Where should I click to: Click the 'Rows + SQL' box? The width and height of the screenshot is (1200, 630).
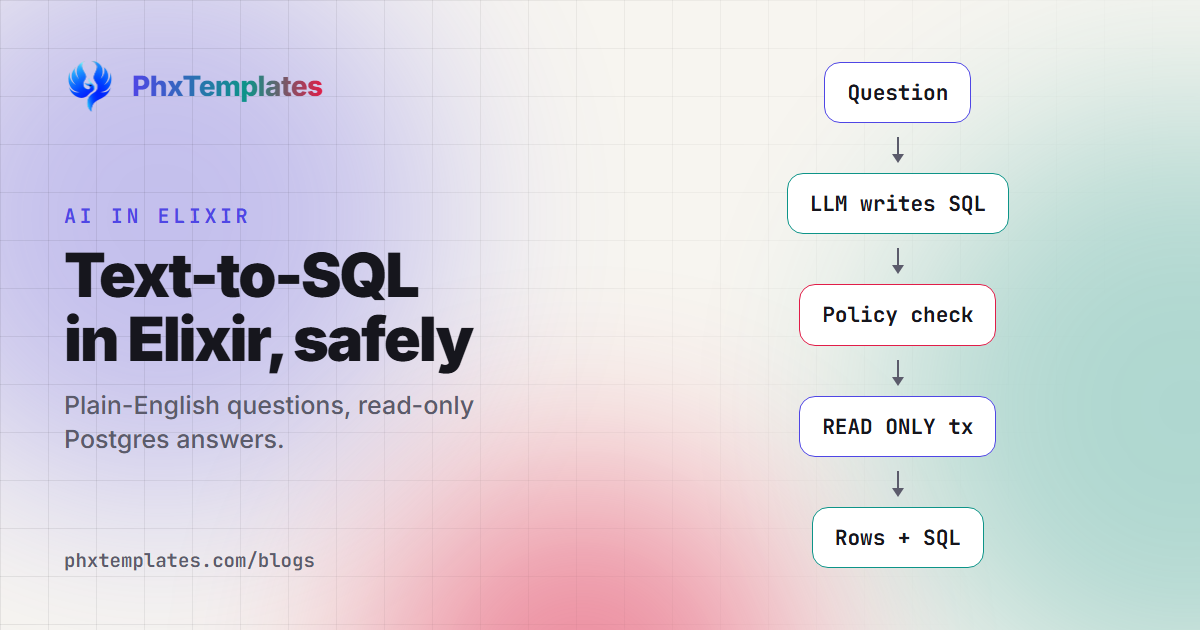pyautogui.click(x=897, y=538)
